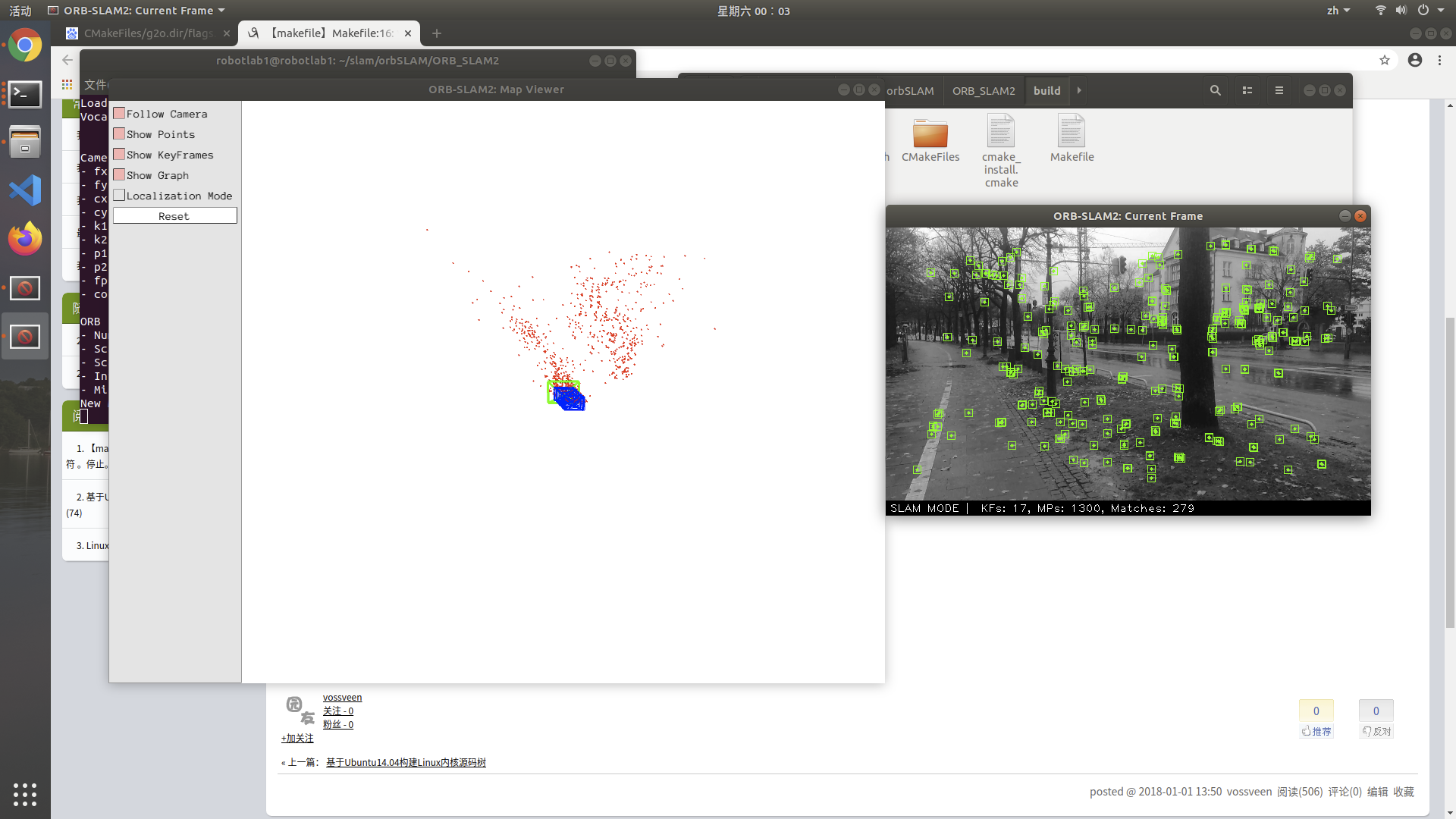The height and width of the screenshot is (819, 1456).
Task: Open the file manager hamburger menu
Action: coord(1279,90)
